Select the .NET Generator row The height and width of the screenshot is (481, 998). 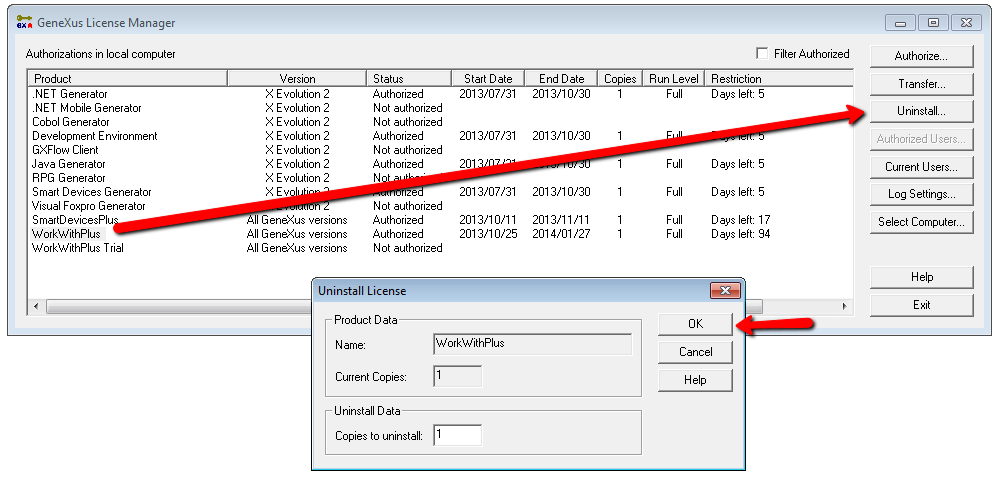[440, 94]
